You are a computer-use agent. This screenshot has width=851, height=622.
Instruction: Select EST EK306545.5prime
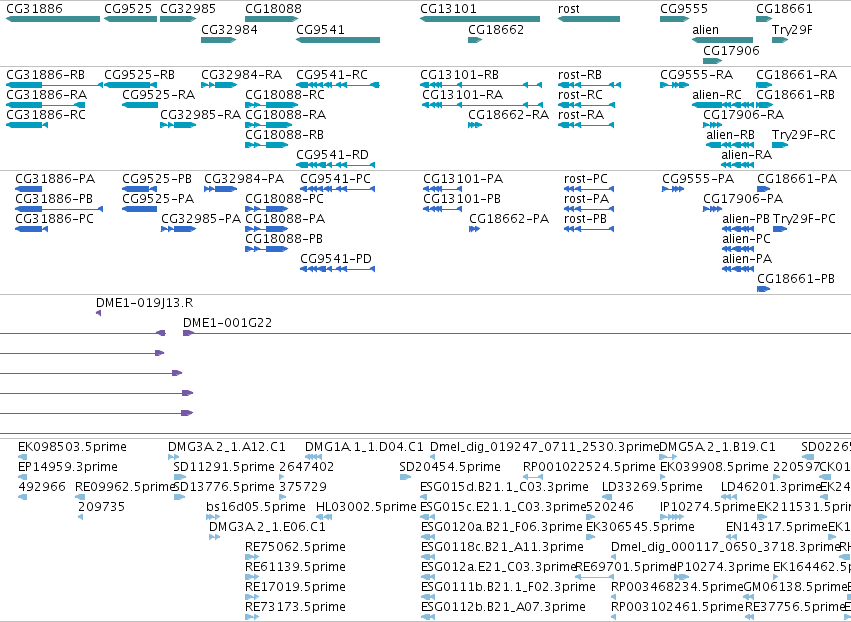tap(590, 537)
